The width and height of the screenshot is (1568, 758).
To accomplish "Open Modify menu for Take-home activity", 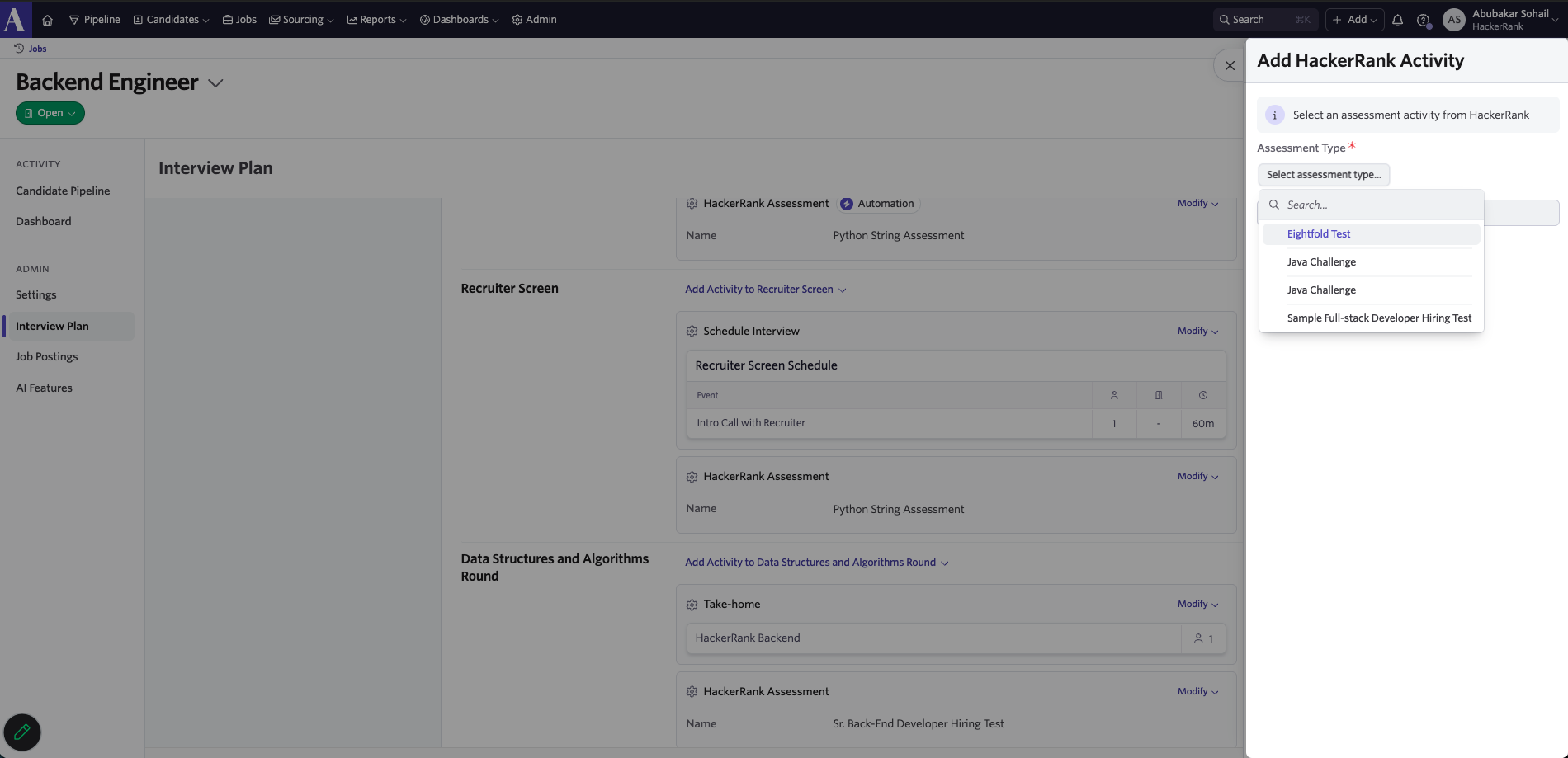I will [1197, 605].
